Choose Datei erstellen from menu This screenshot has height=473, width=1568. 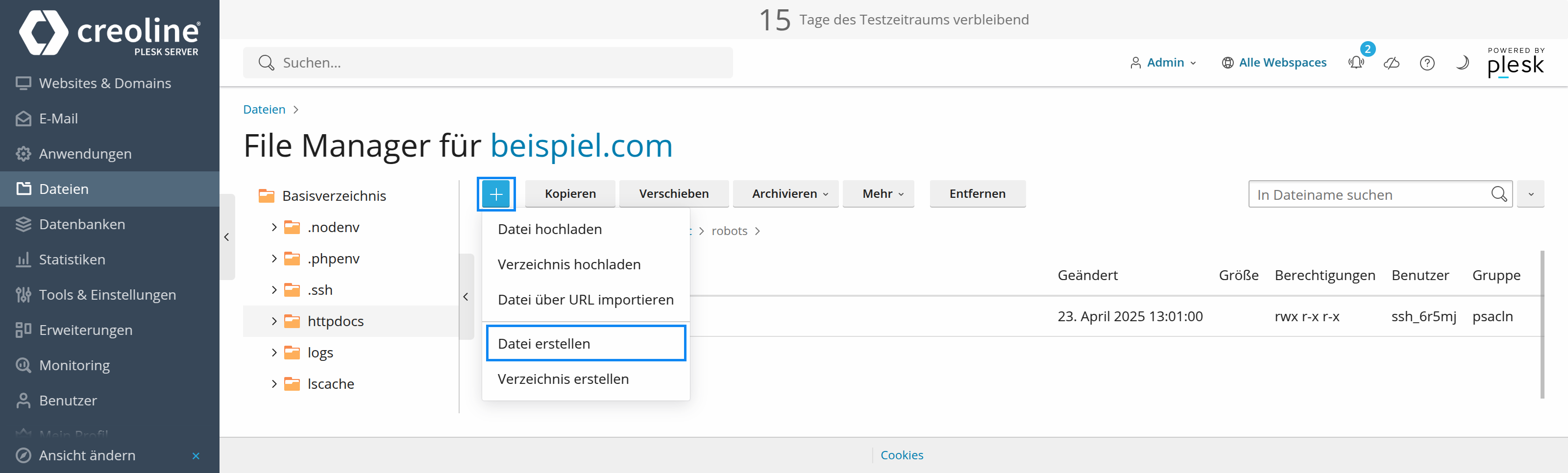pos(586,344)
